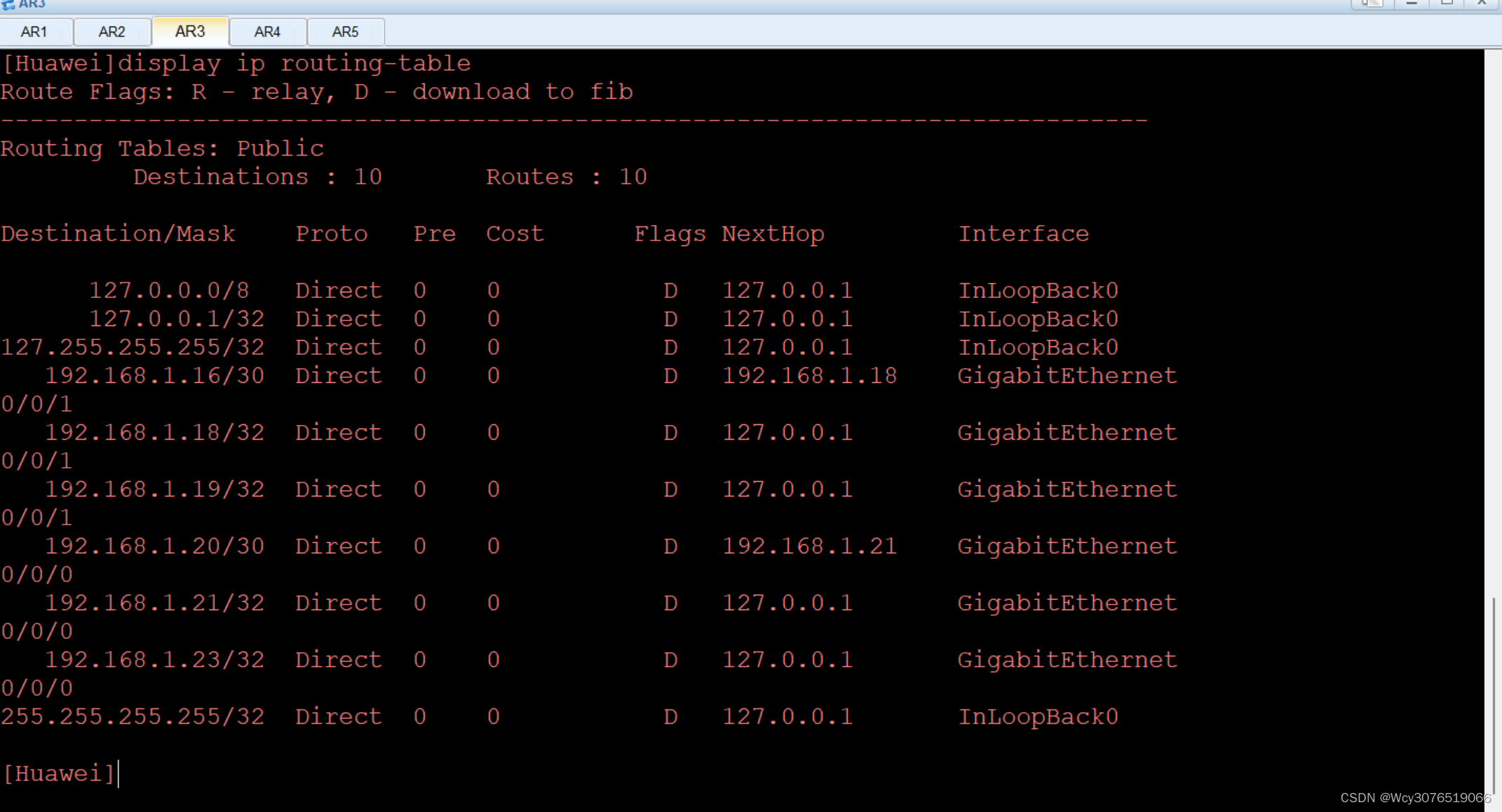
Task: Click the 0/0/1 line under 192.168.1.18/32
Action: (x=36, y=461)
